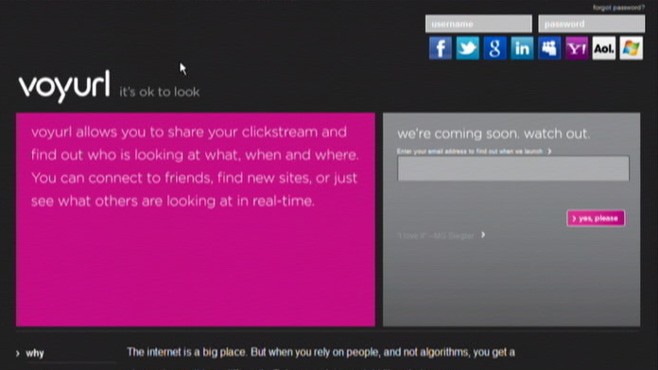Click the email address box
The width and height of the screenshot is (658, 370).
513,169
